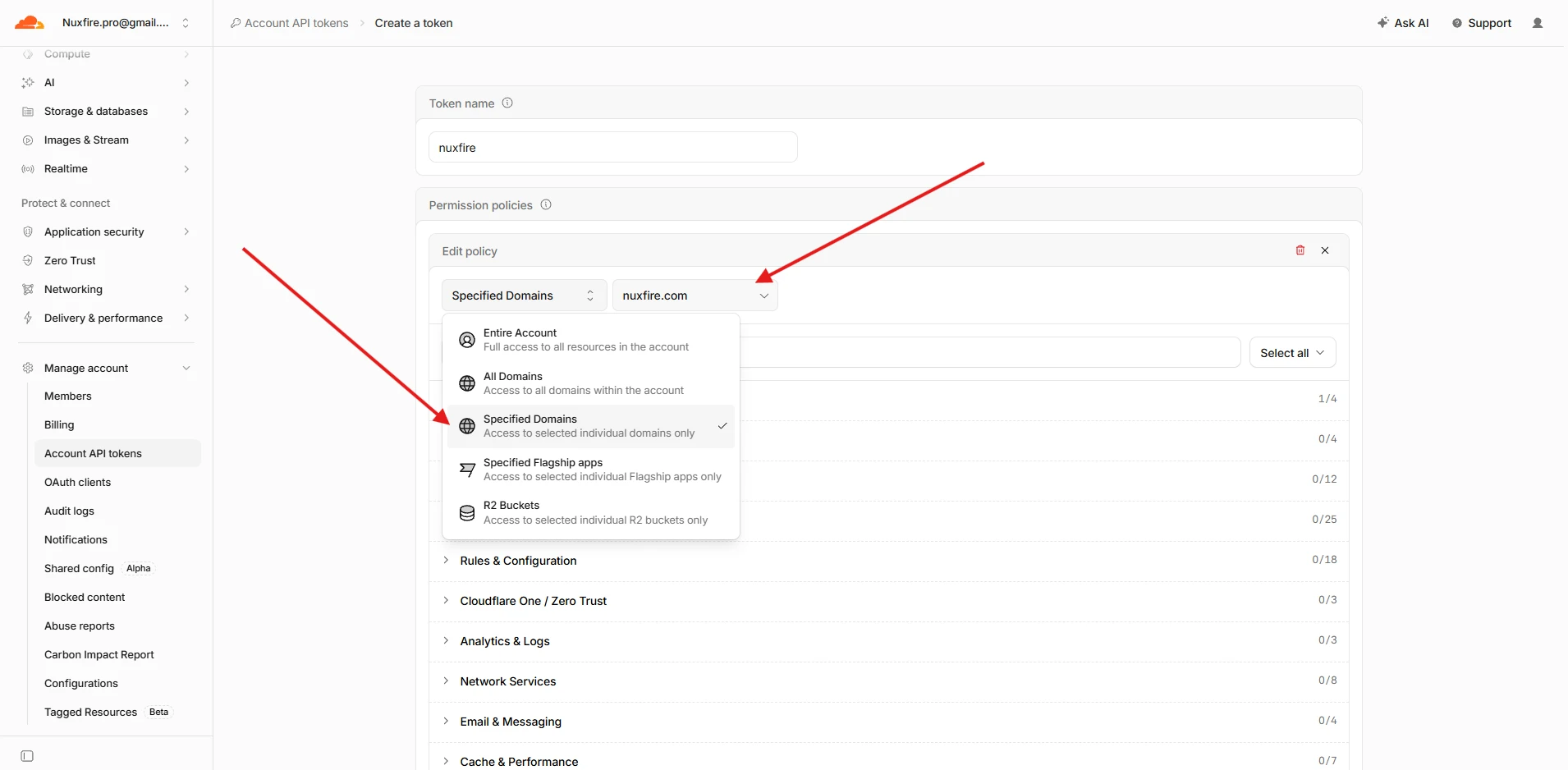1568x770 pixels.
Task: Open the account switcher arrows beside Nuxfire.pro@gmail
Action: (186, 23)
